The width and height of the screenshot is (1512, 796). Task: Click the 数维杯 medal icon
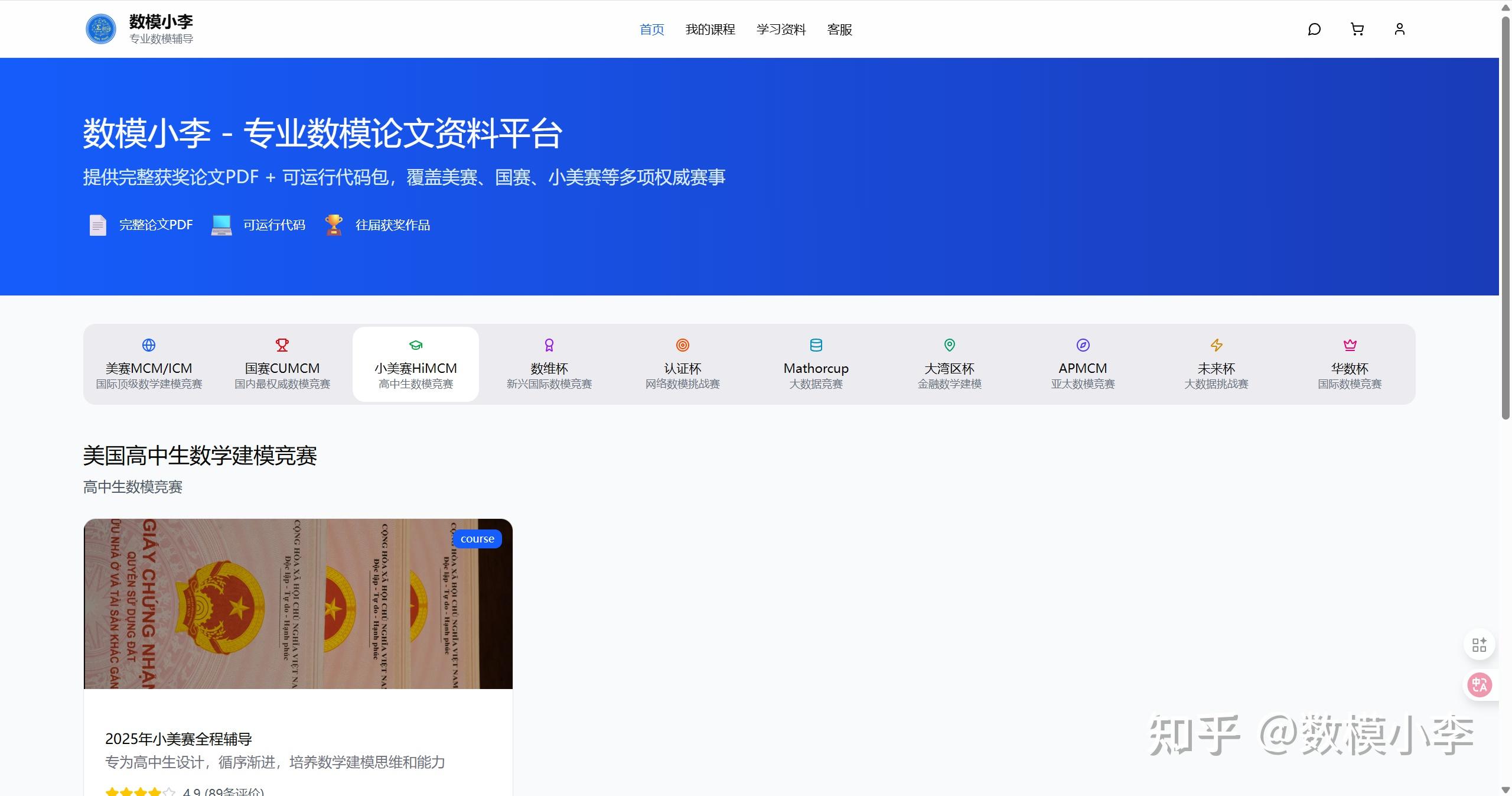pyautogui.click(x=549, y=345)
